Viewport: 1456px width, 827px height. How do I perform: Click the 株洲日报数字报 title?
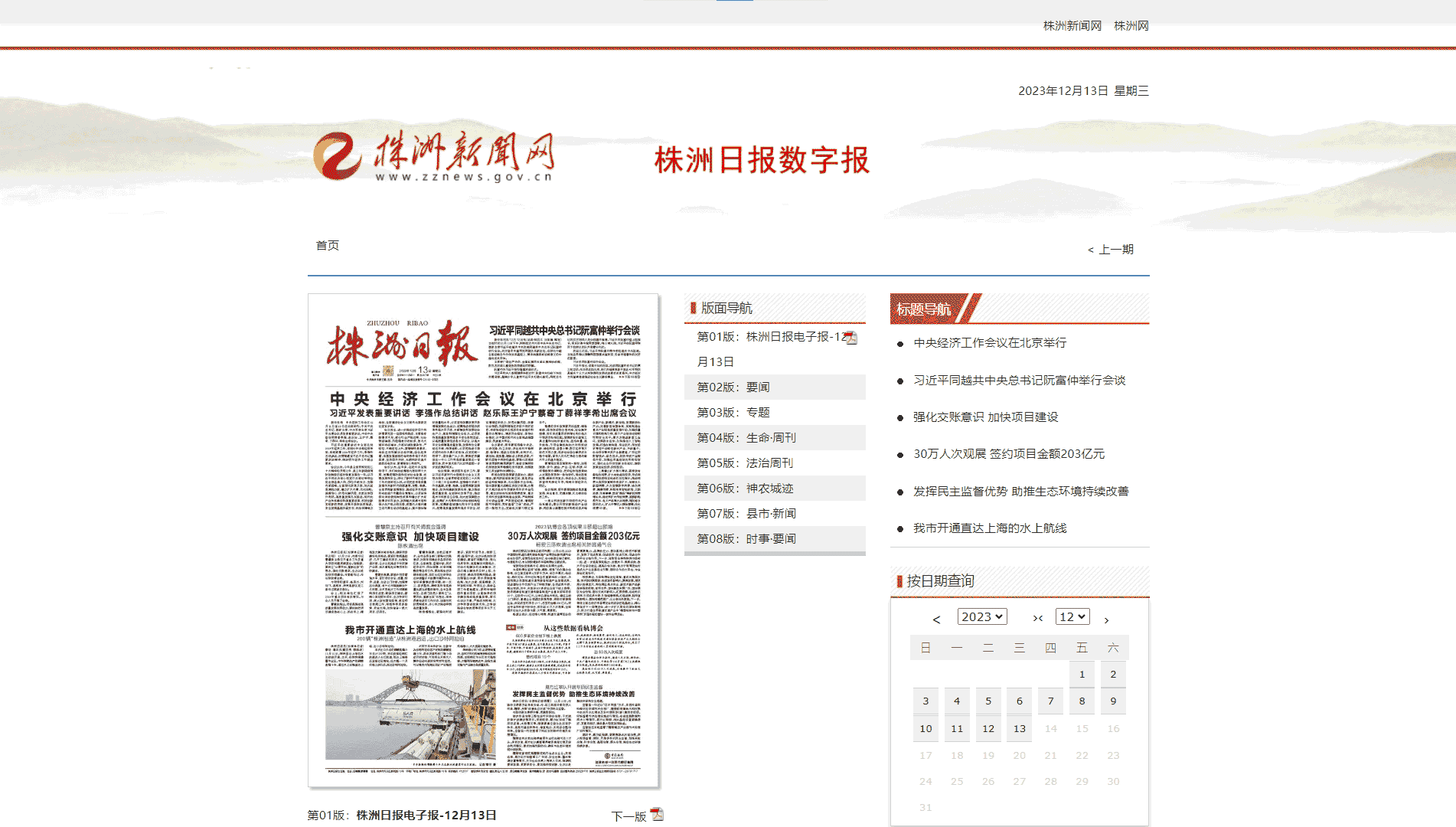point(762,160)
